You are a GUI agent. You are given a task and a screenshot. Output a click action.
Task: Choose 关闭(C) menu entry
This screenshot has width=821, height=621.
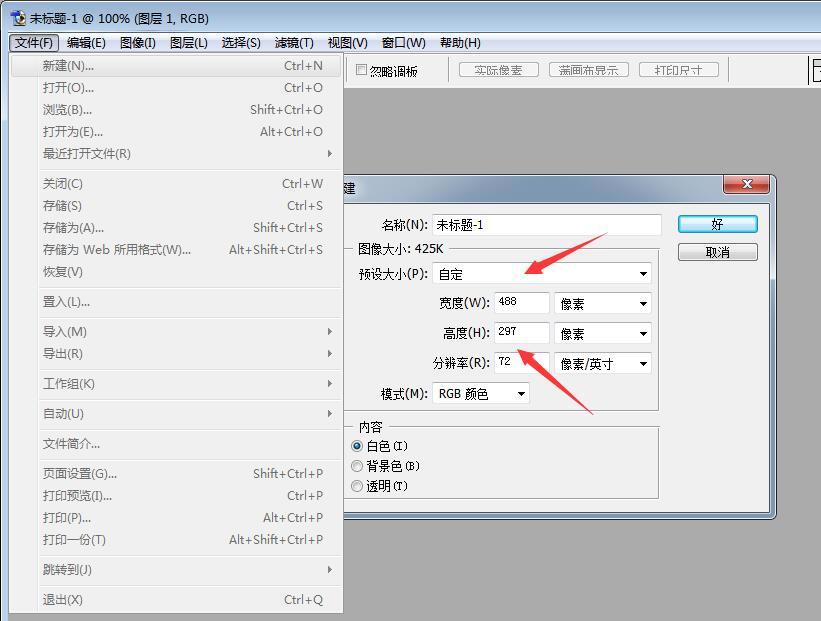(x=177, y=184)
